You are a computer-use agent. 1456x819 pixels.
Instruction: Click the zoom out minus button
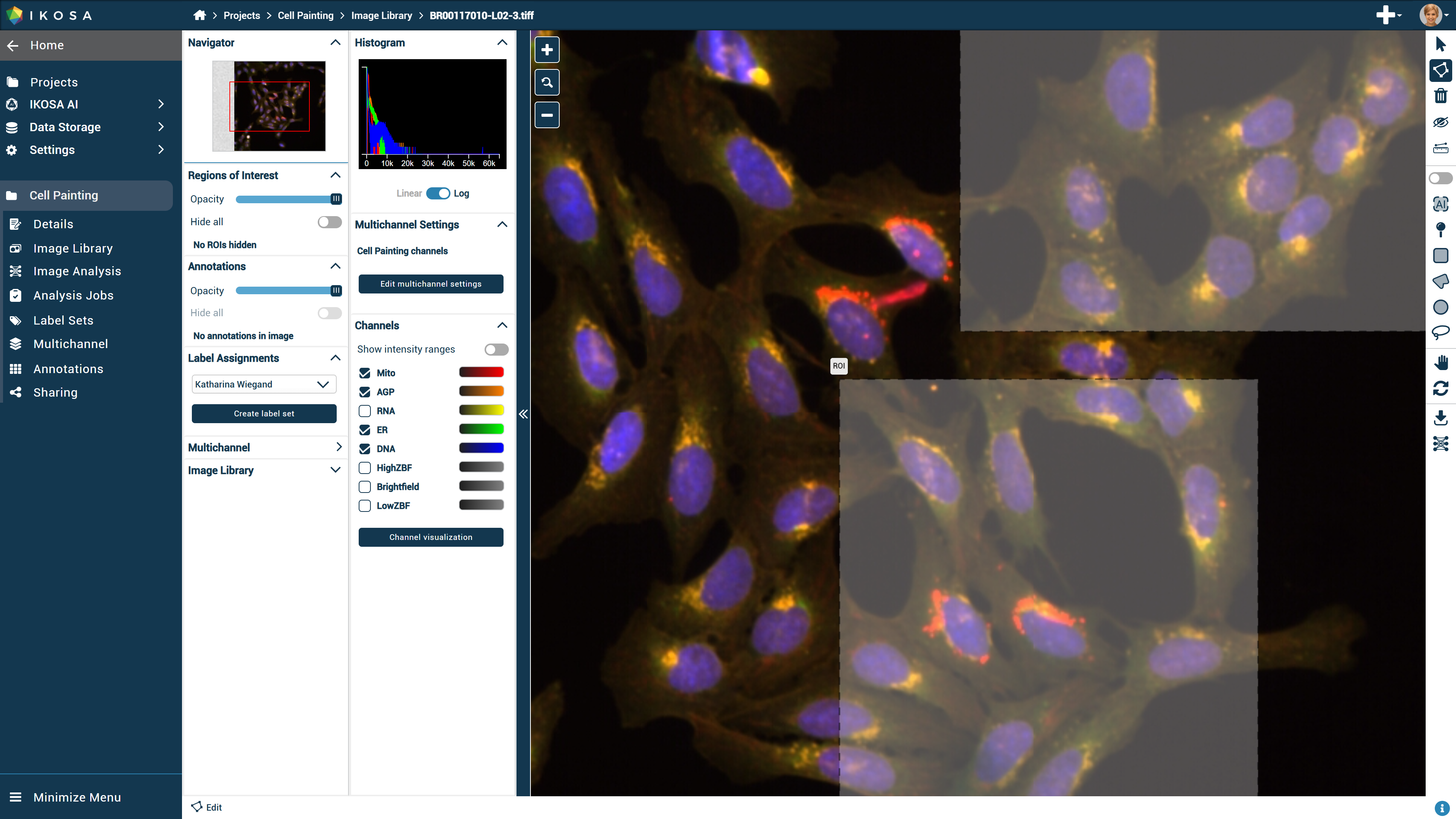click(x=546, y=115)
